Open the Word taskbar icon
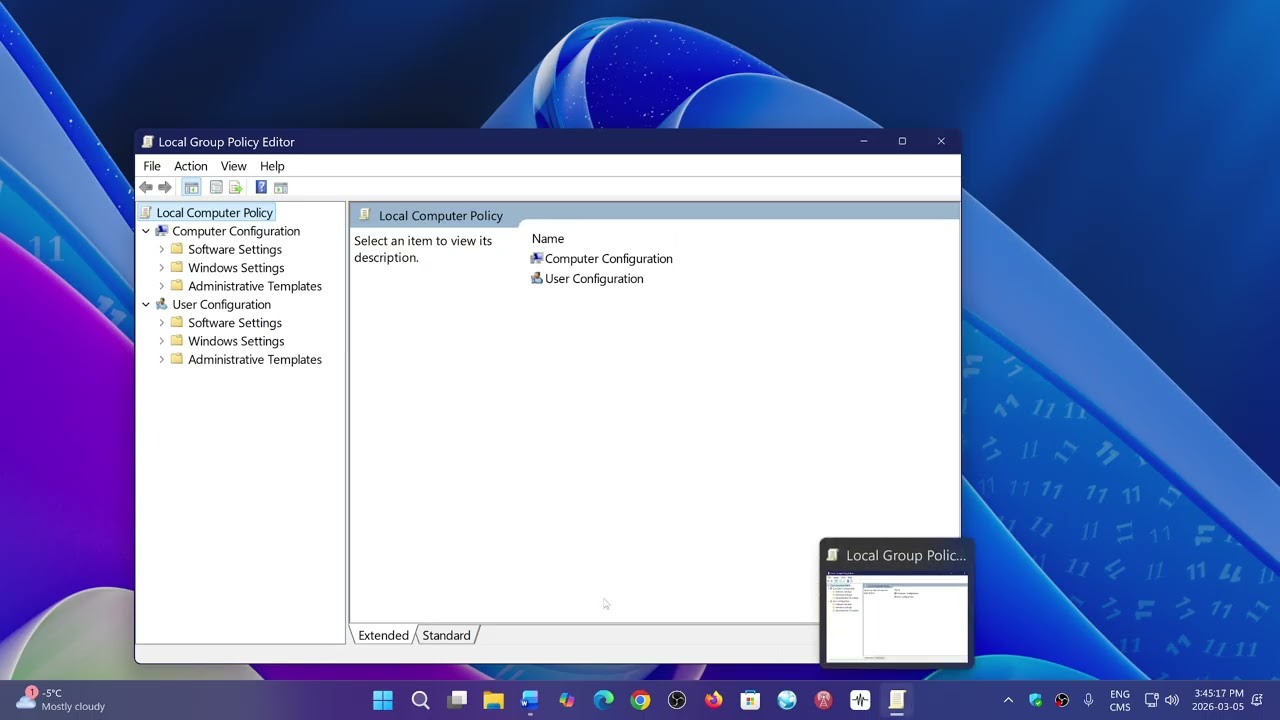Image resolution: width=1280 pixels, height=720 pixels. (x=530, y=700)
